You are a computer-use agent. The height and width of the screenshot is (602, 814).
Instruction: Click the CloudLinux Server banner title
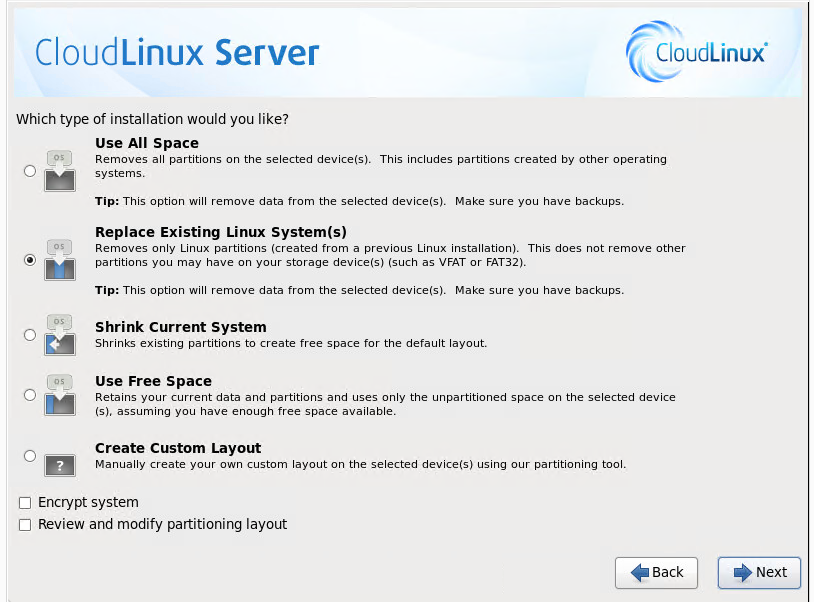tap(177, 52)
